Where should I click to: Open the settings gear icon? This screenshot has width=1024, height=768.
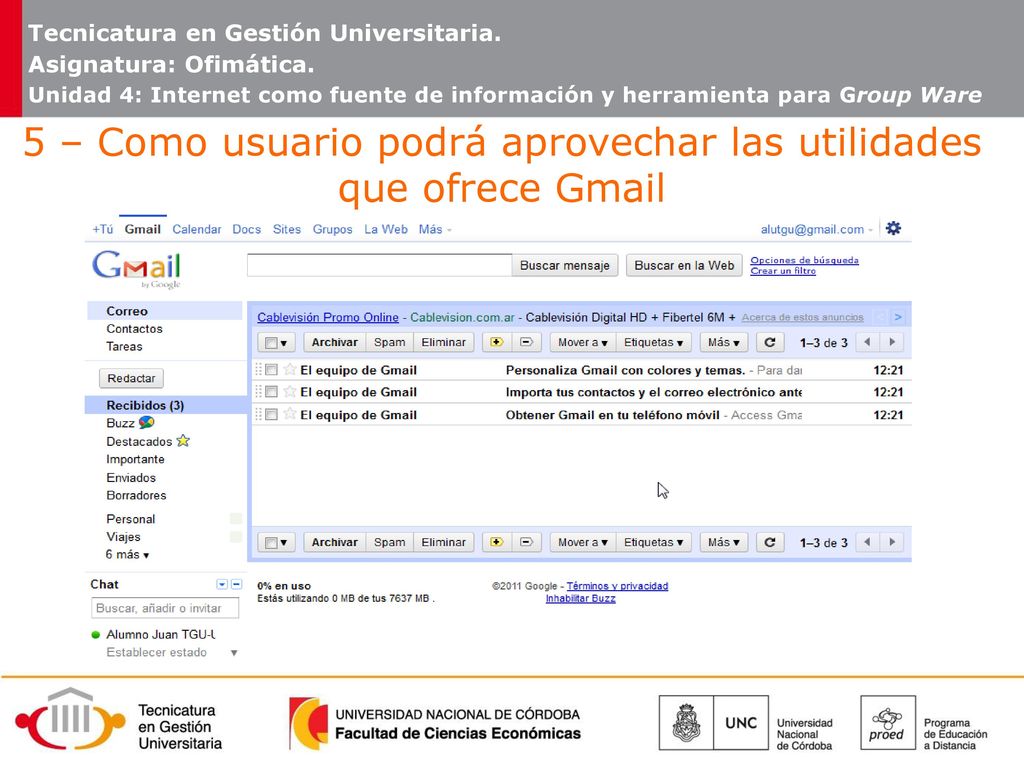coord(893,229)
